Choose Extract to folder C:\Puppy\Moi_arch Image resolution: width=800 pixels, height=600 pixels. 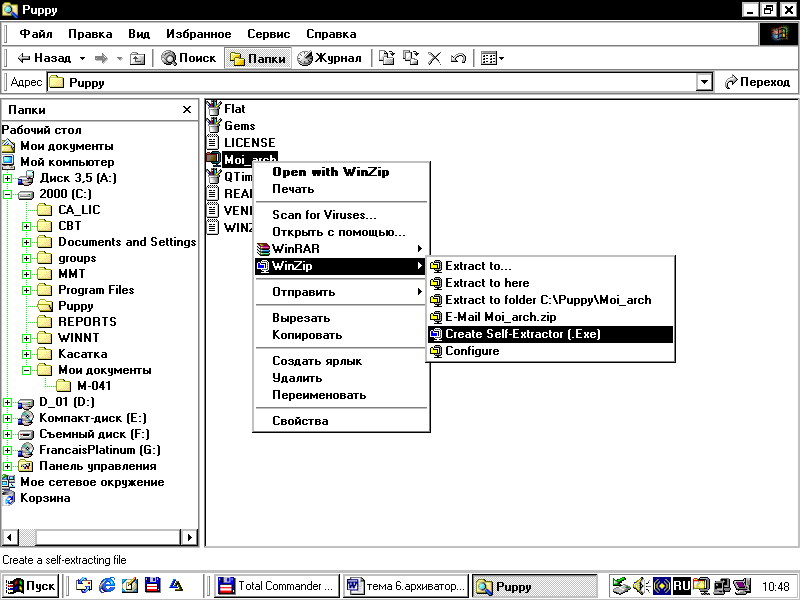551,300
